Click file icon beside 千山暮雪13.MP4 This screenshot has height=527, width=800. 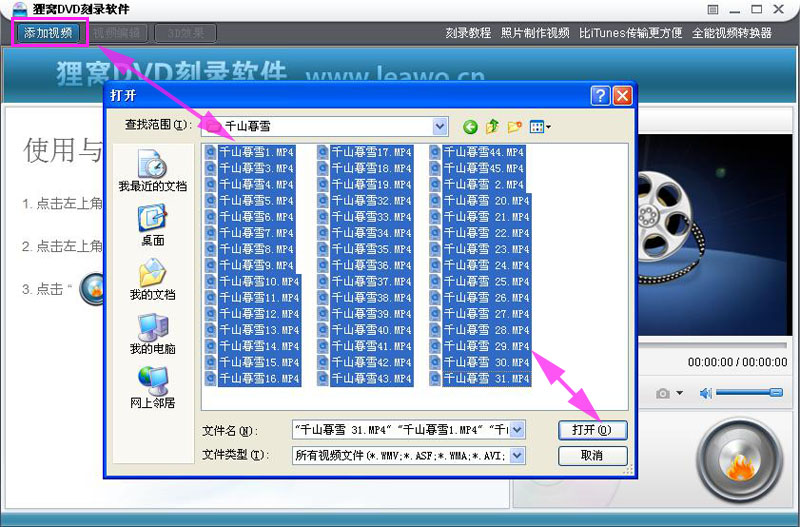(210, 330)
